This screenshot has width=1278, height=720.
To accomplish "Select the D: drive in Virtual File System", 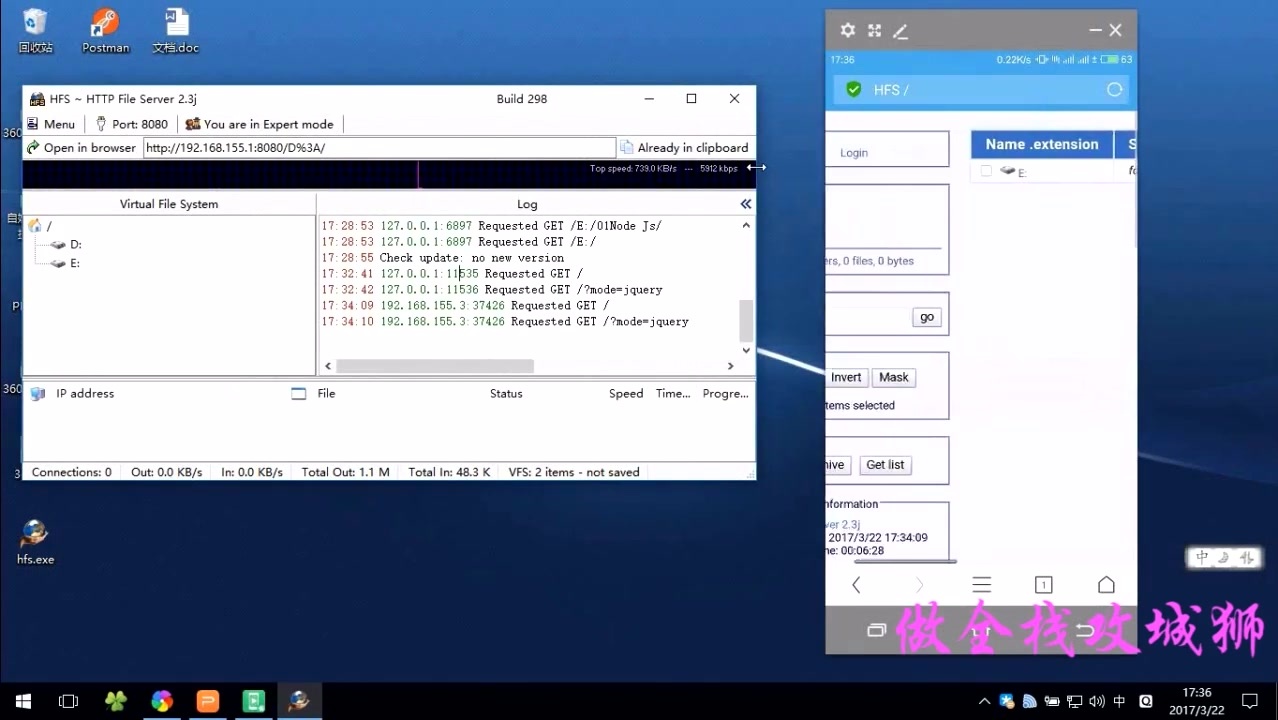I will click(66, 245).
